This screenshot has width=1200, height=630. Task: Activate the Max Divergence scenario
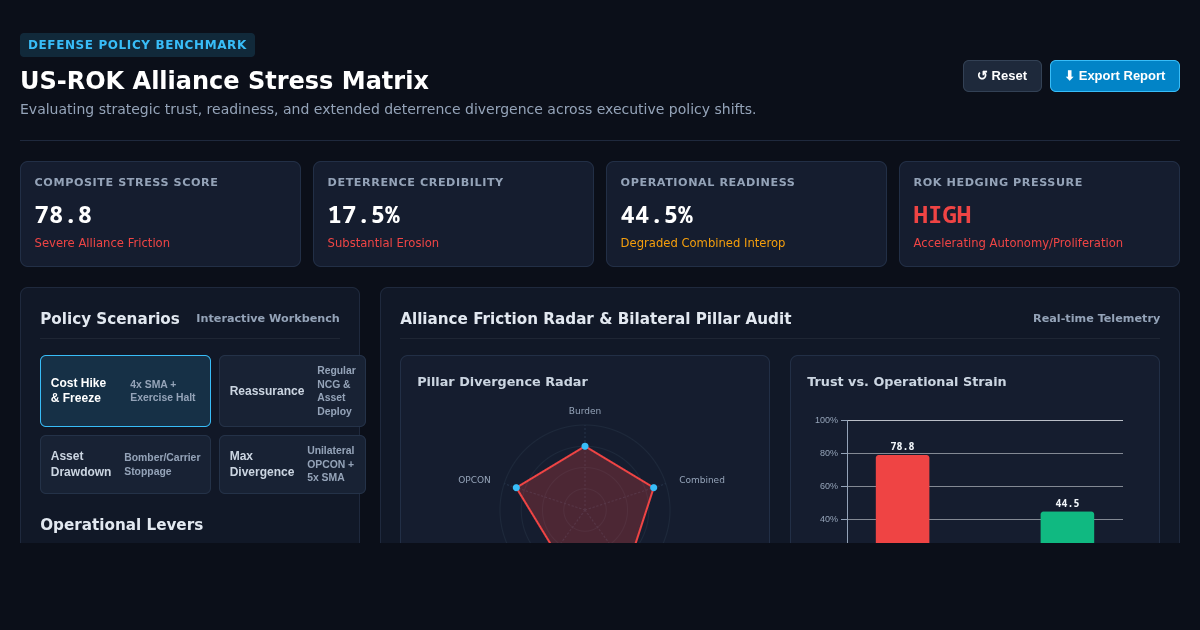pyautogui.click(x=292, y=464)
